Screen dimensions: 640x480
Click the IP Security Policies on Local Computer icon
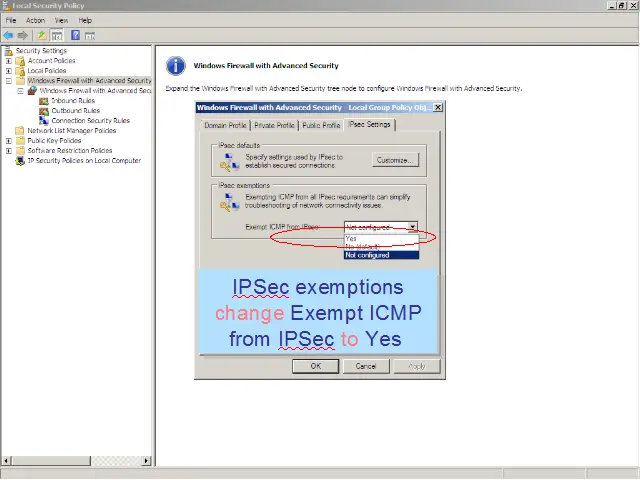point(20,161)
